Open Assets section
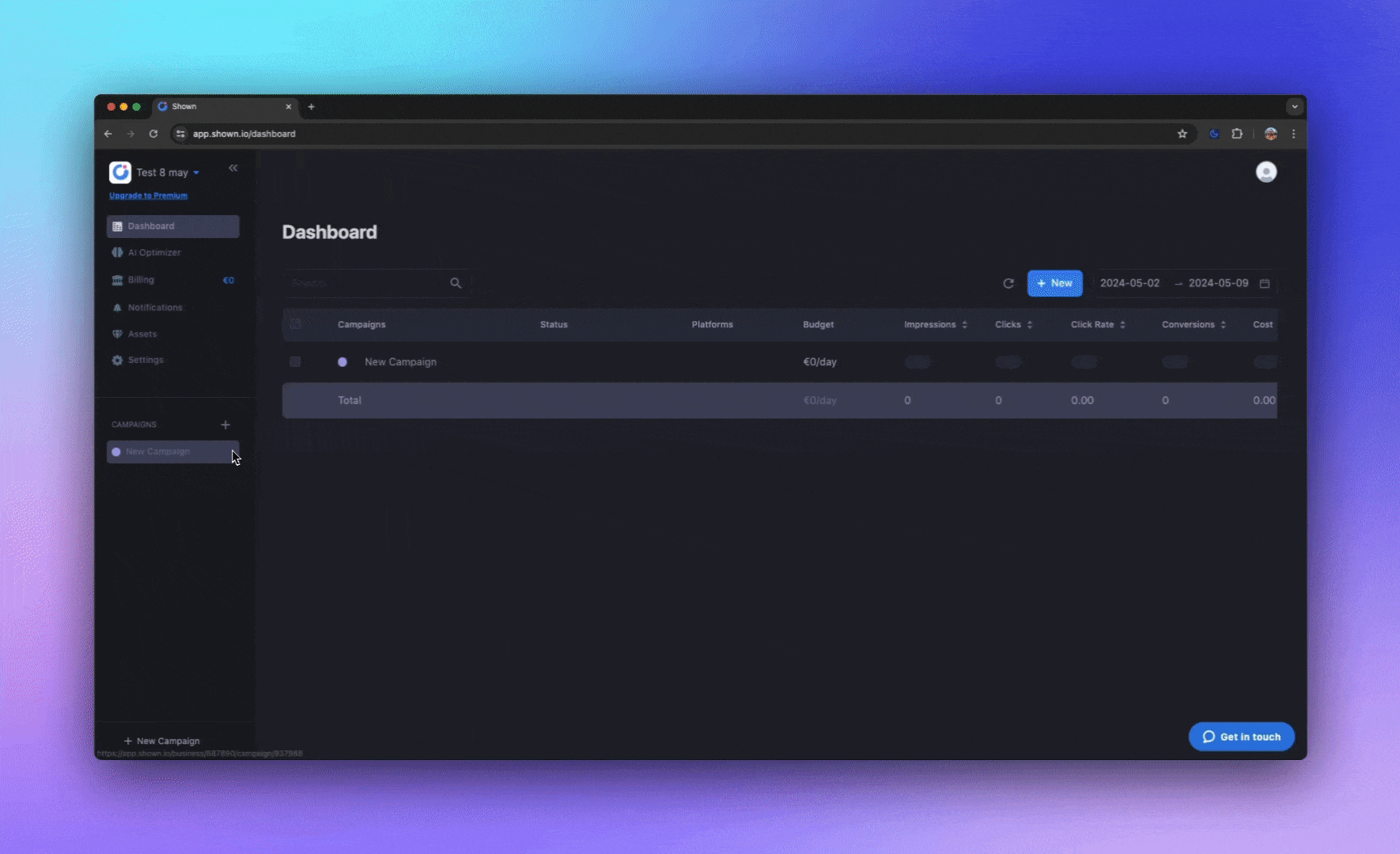This screenshot has height=854, width=1400. (x=142, y=334)
